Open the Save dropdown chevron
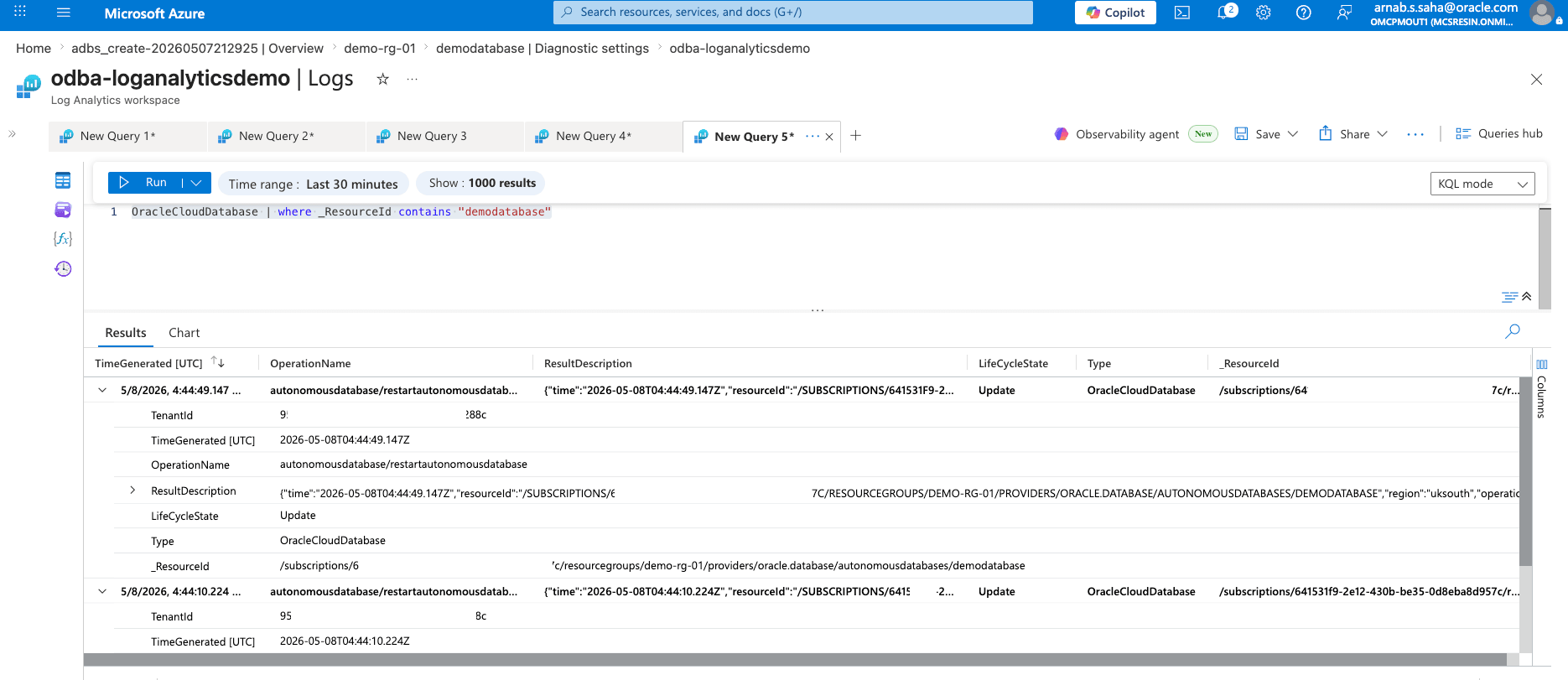 click(x=1293, y=134)
